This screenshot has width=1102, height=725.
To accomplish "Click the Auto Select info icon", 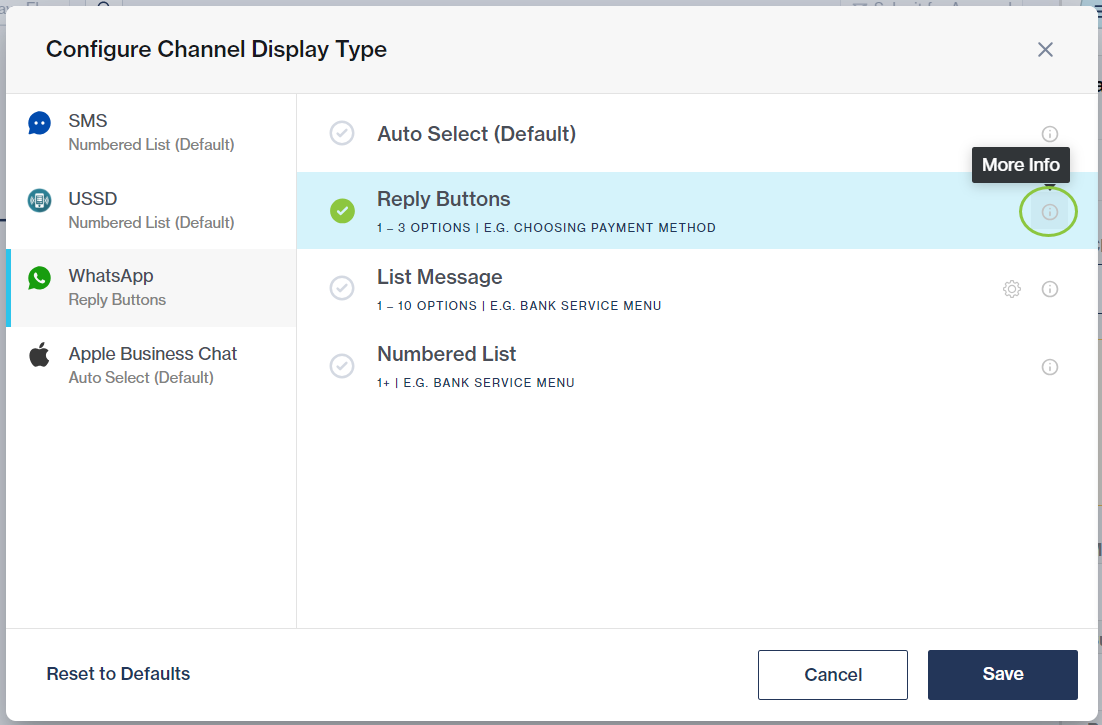I will [x=1049, y=133].
